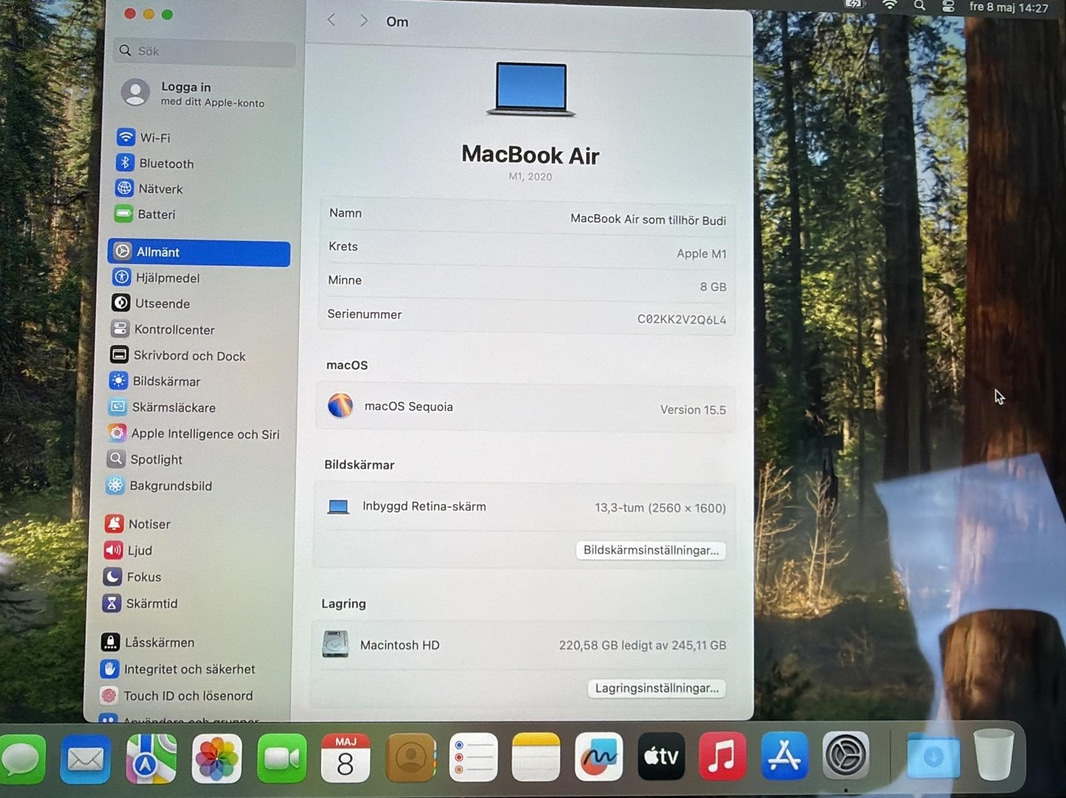Viewport: 1066px width, 798px height.
Task: Go forward with the right chevron
Action: pos(364,20)
